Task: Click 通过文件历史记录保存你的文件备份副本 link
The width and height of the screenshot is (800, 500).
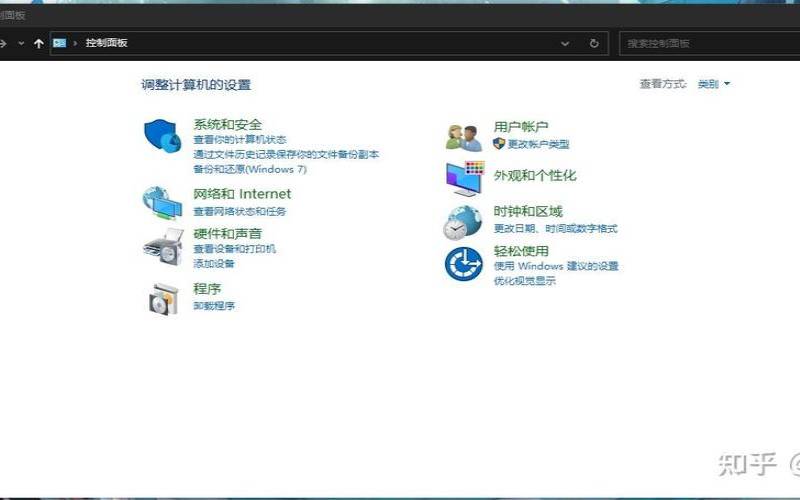Action: 286,154
